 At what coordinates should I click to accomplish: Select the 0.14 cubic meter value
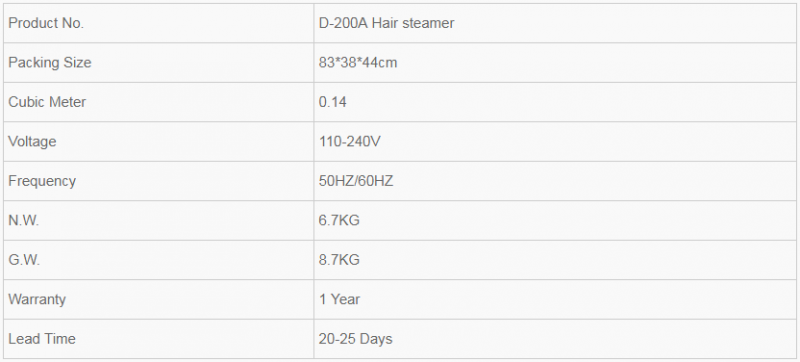coord(333,102)
